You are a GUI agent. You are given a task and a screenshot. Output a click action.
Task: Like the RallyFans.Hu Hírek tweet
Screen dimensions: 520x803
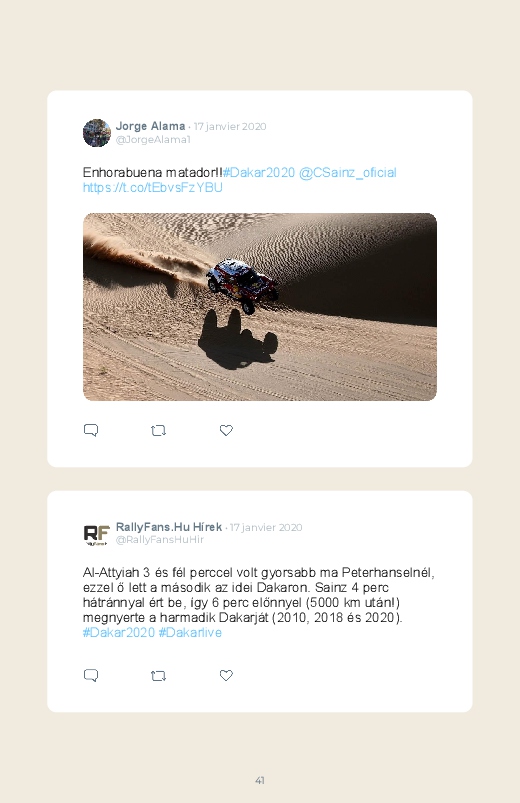(x=226, y=675)
